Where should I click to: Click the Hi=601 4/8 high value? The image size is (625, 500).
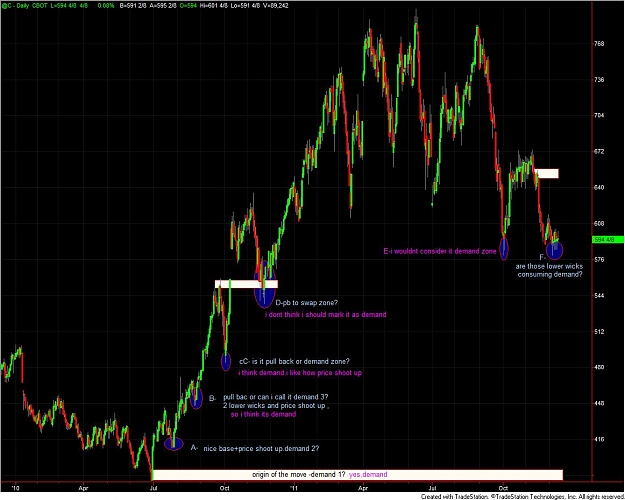click(213, 6)
